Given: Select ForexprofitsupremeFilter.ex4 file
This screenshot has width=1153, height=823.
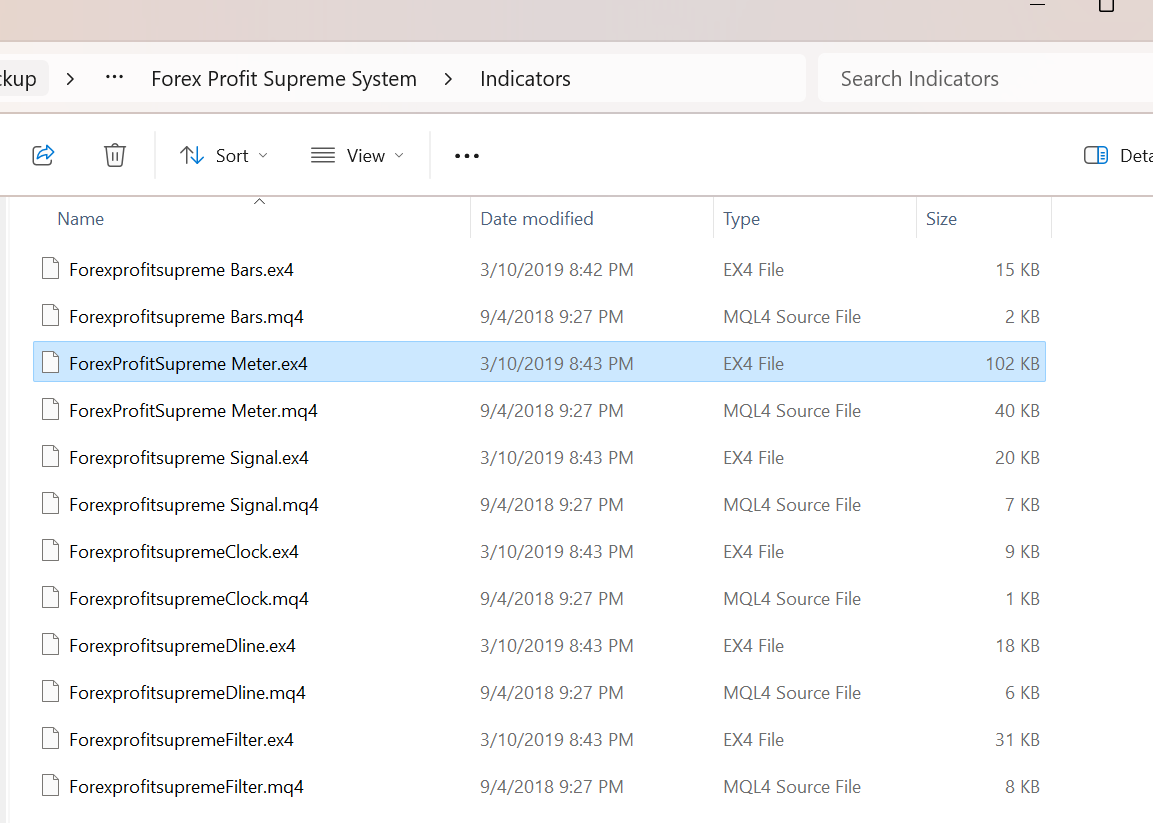Looking at the screenshot, I should [x=540, y=740].
